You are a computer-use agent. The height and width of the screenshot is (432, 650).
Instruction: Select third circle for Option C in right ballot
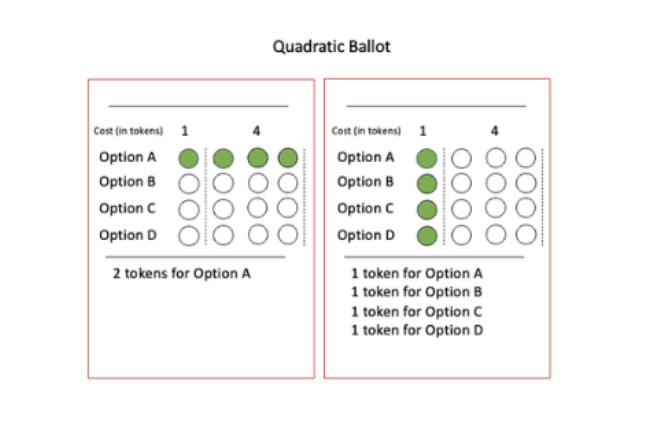click(x=496, y=208)
